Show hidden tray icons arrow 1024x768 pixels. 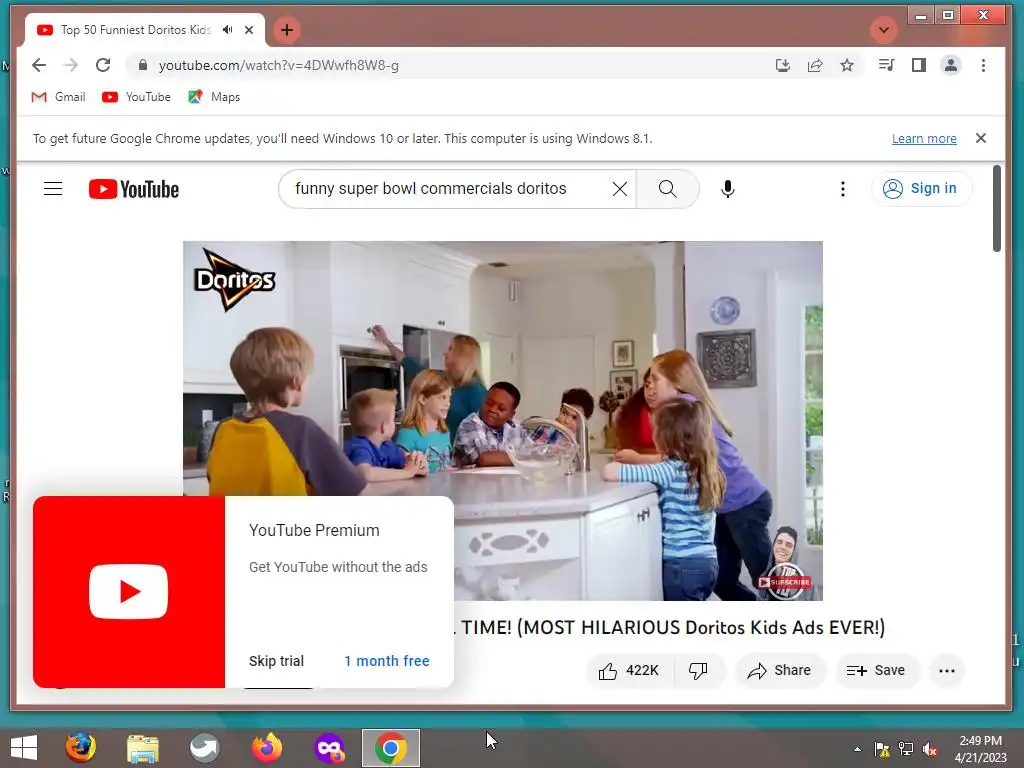pyautogui.click(x=857, y=749)
